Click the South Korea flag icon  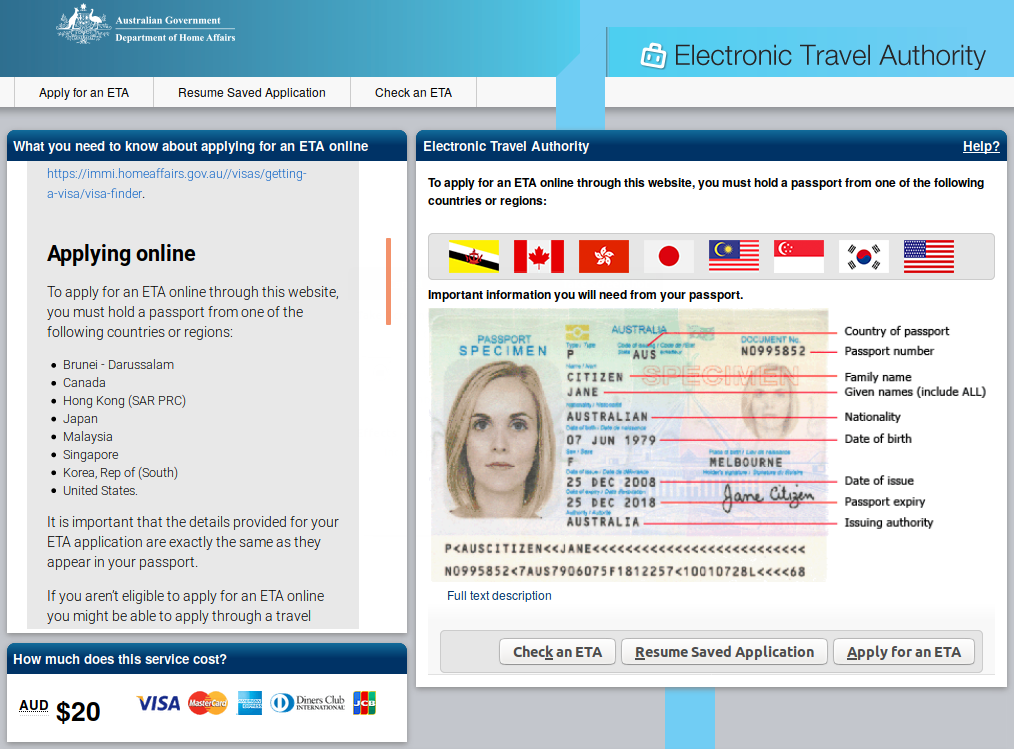click(x=863, y=256)
